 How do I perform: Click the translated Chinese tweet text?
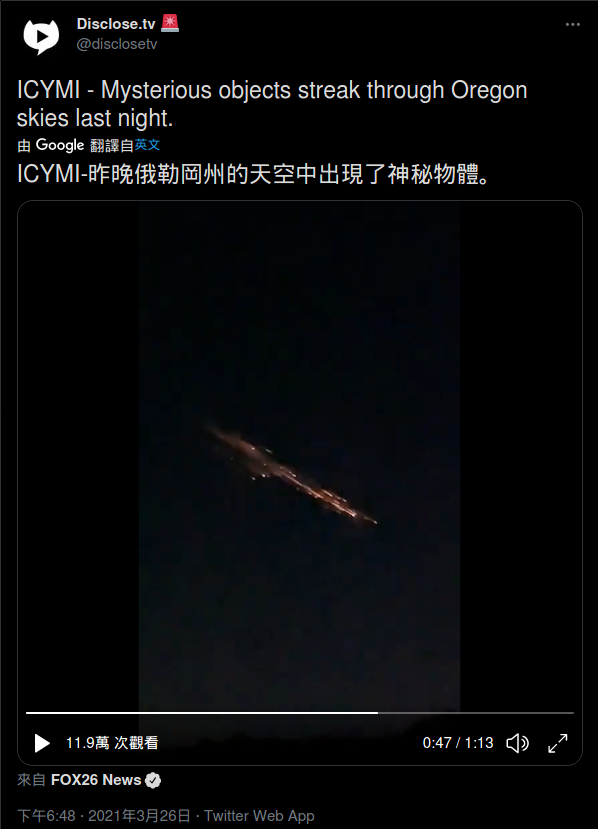pos(255,174)
